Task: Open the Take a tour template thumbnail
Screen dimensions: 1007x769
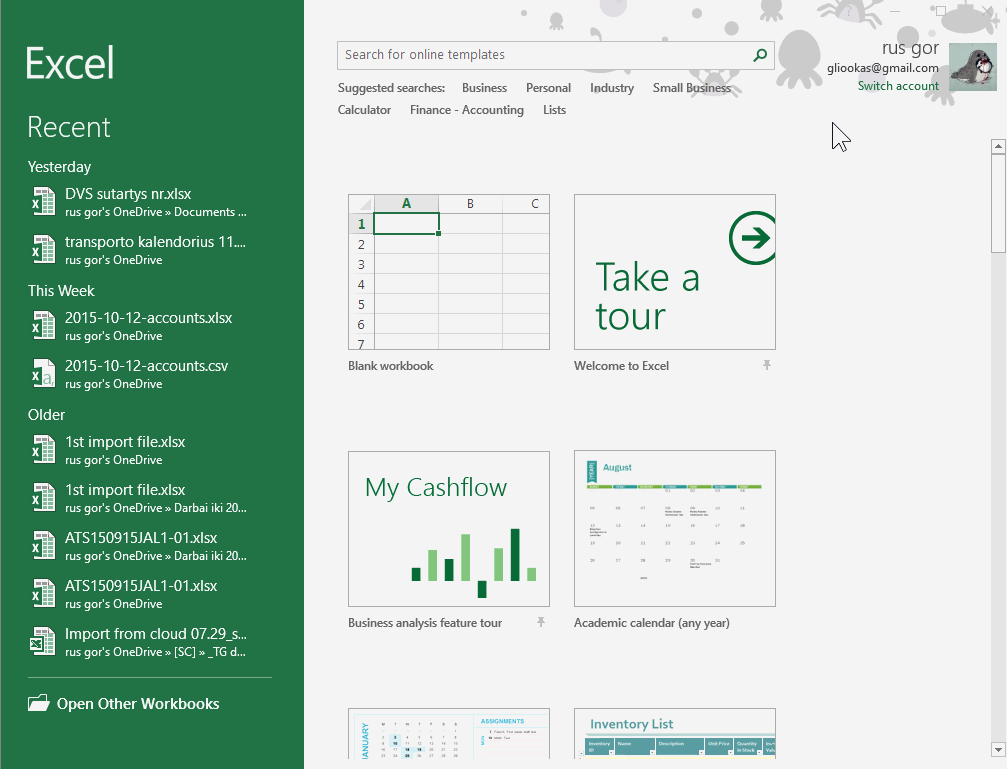Action: coord(674,272)
